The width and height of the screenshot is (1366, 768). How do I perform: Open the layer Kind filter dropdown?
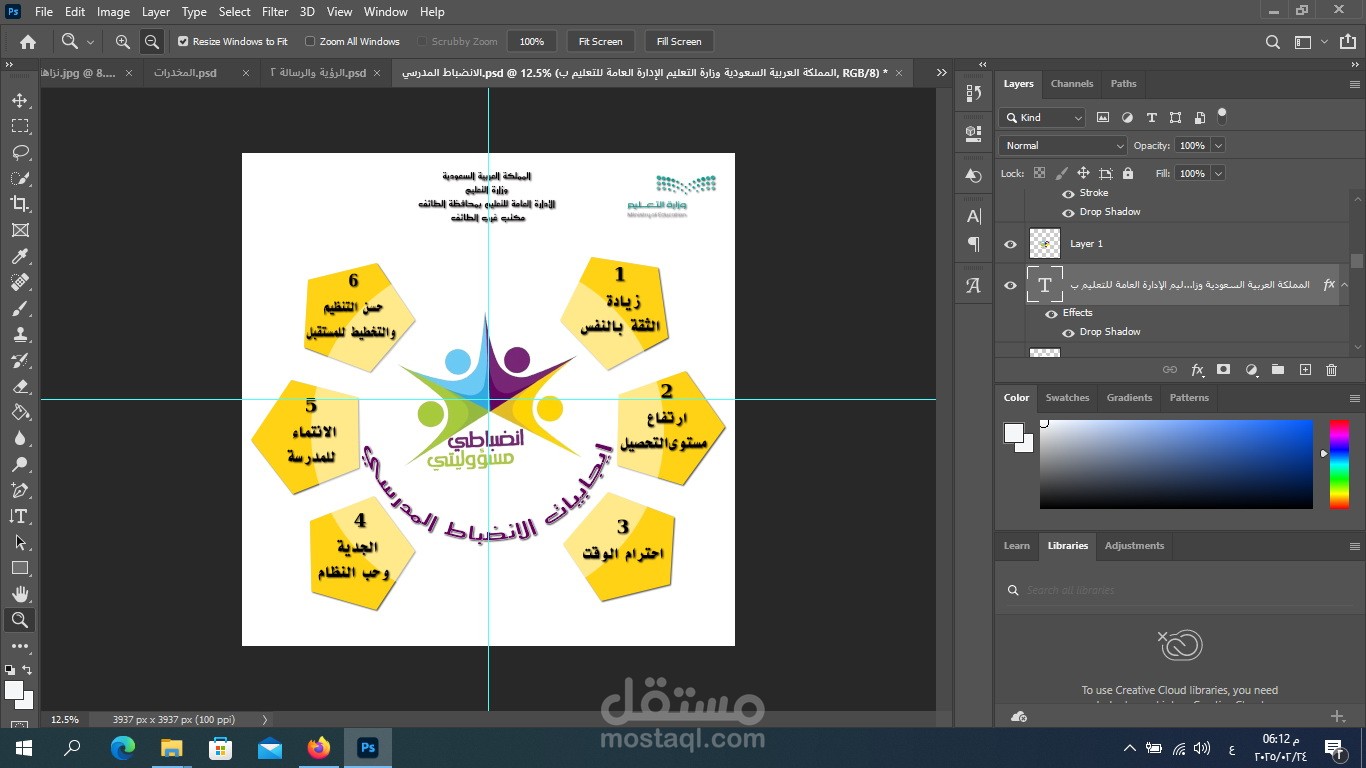click(x=1042, y=117)
